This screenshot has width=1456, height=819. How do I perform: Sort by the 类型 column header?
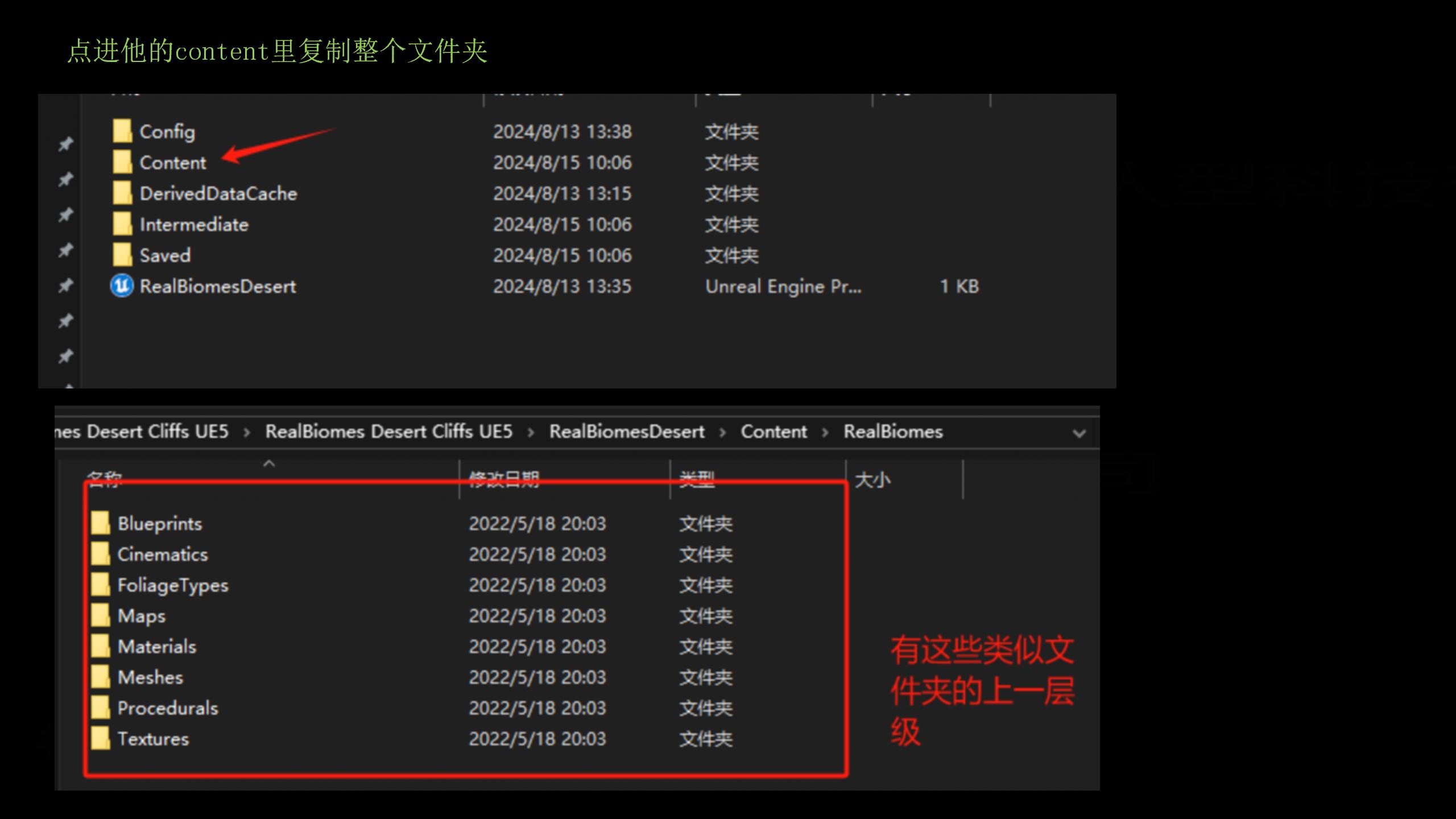click(x=697, y=480)
